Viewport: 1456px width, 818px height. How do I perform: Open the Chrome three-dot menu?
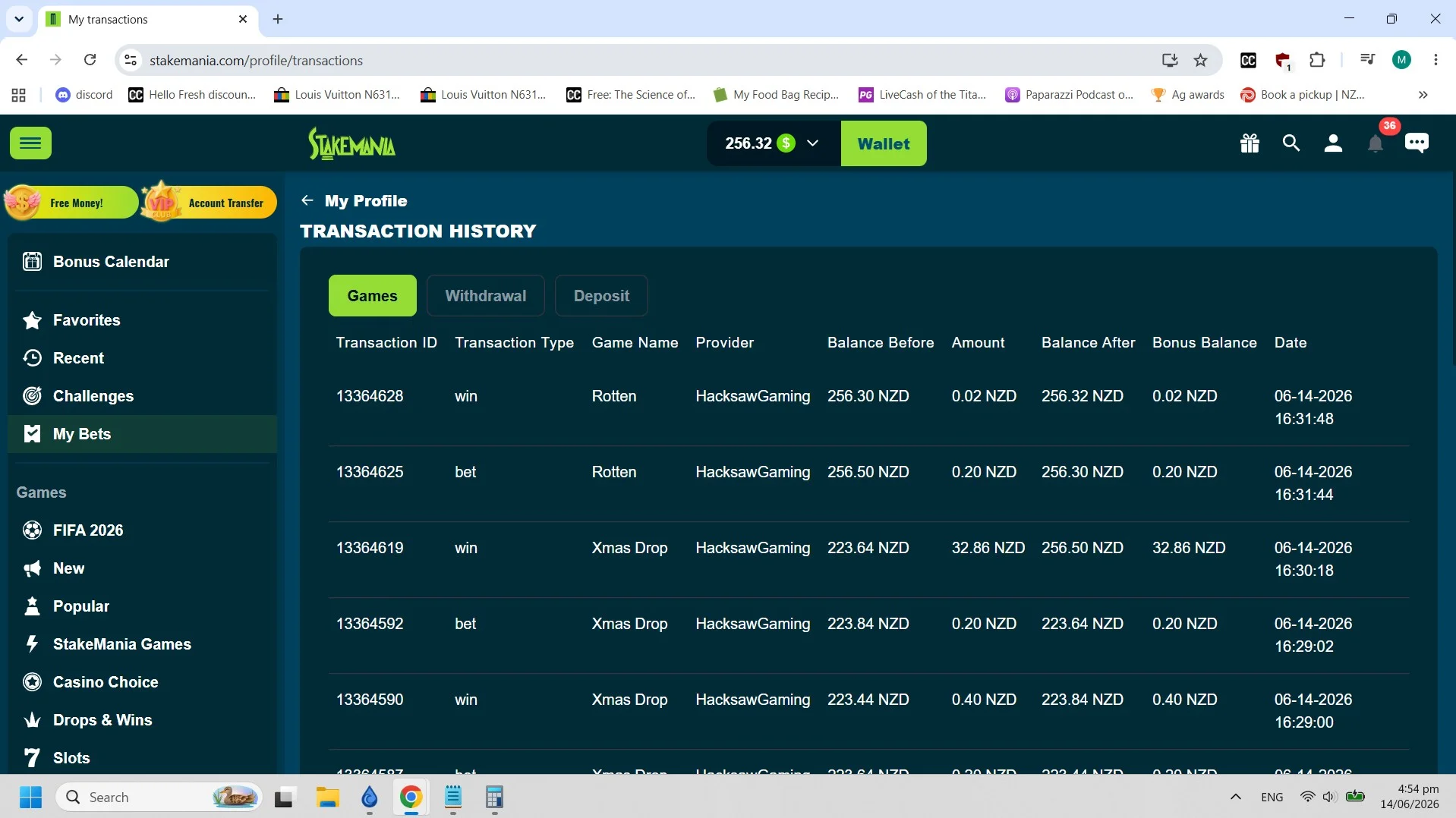(x=1436, y=60)
